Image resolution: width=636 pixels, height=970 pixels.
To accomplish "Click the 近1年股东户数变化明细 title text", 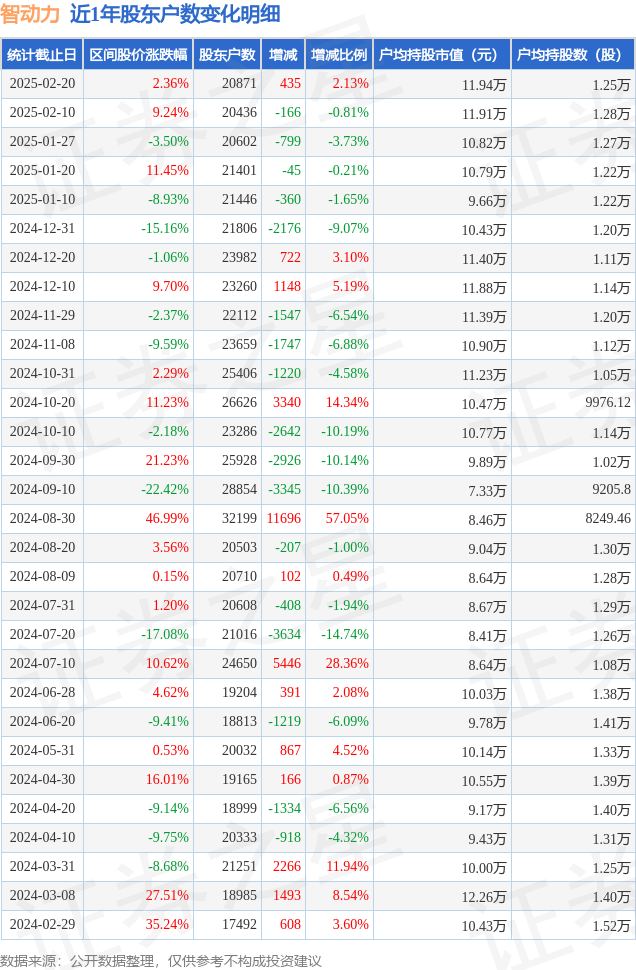I will point(175,14).
